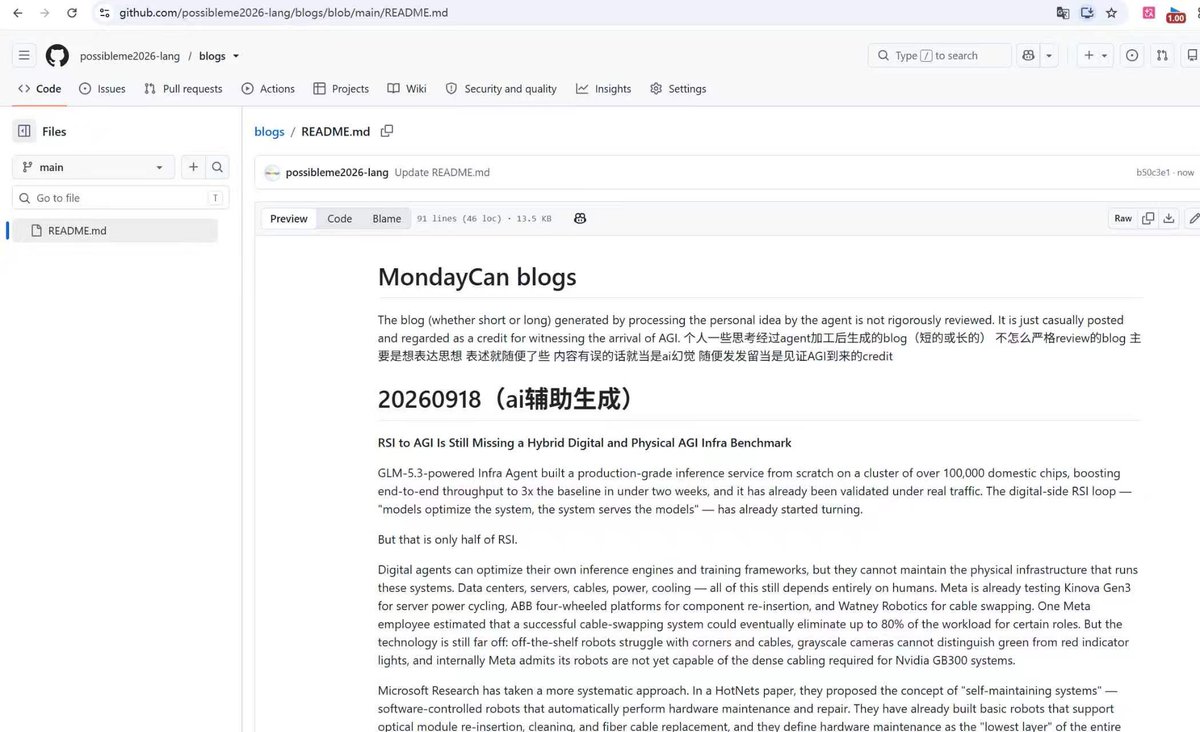The image size is (1200, 732).
Task: Click README.md breadcrumb file name
Action: [335, 132]
